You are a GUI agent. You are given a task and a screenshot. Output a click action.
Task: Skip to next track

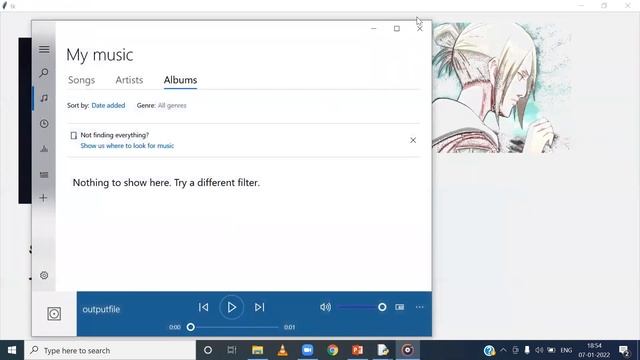coord(260,307)
